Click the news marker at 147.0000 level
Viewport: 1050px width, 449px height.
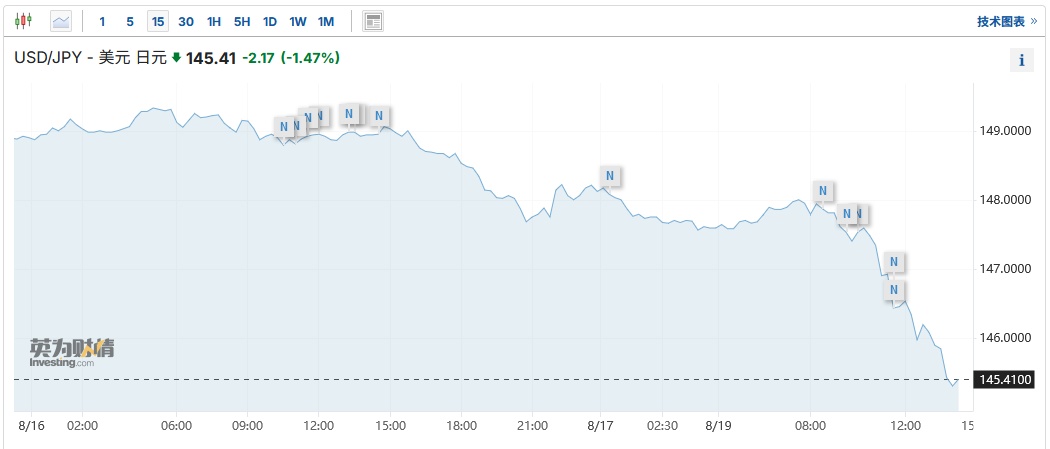(x=894, y=262)
